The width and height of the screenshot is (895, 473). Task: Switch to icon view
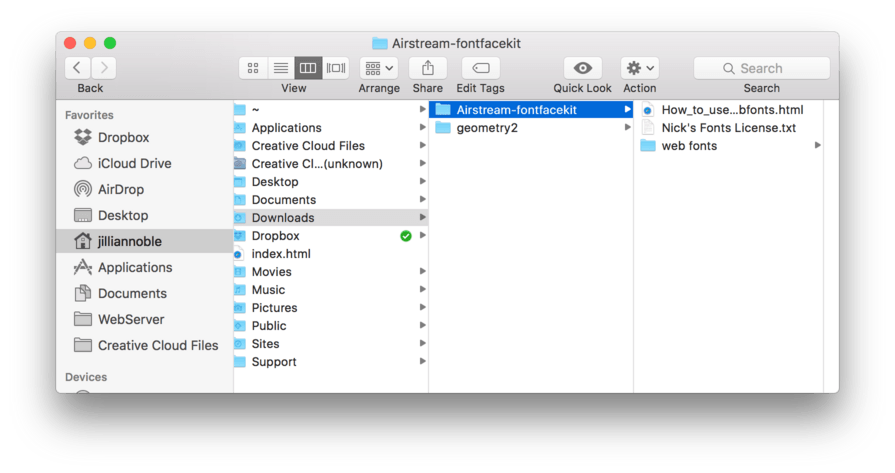(253, 68)
